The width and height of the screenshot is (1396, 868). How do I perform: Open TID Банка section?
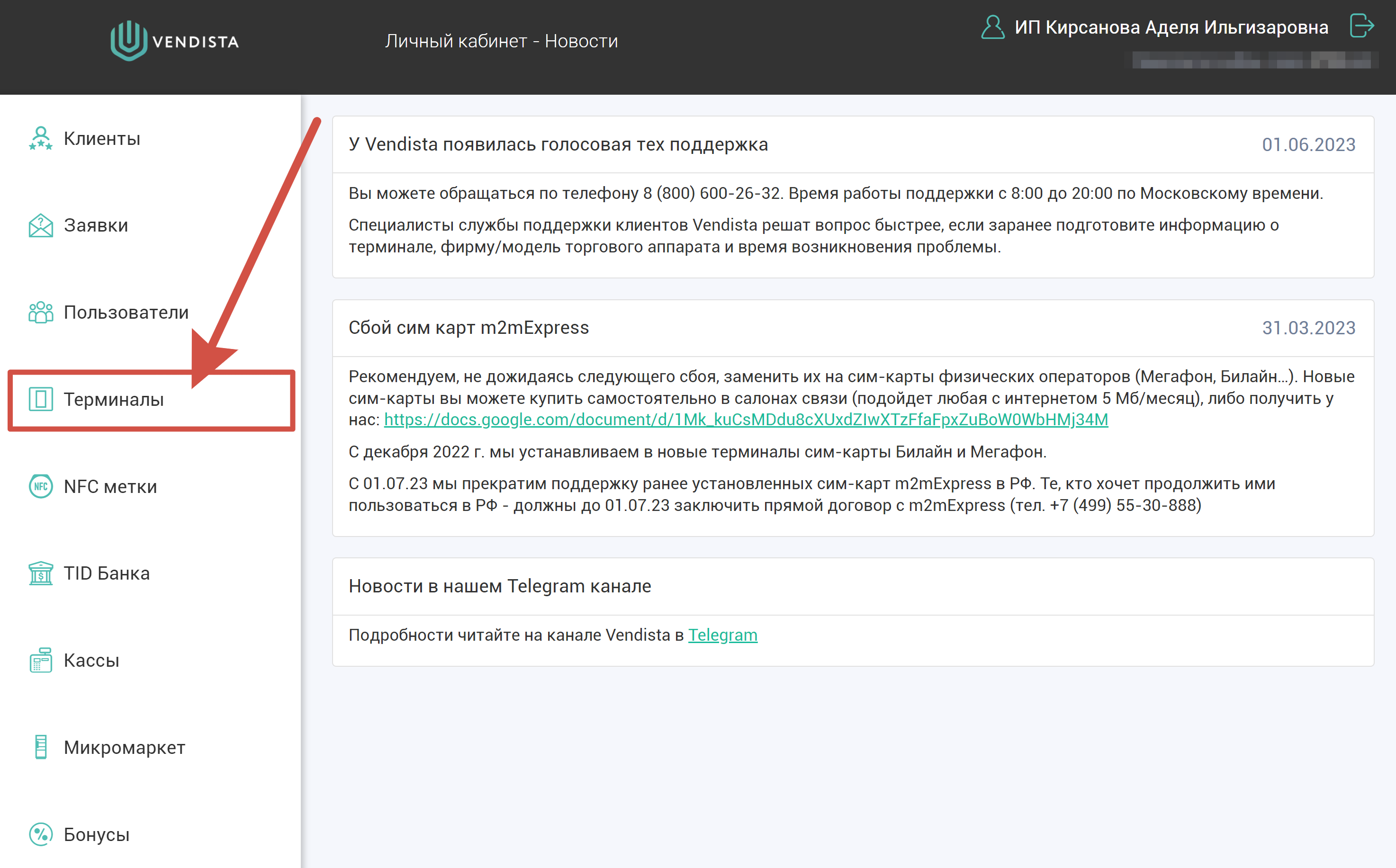pos(106,573)
